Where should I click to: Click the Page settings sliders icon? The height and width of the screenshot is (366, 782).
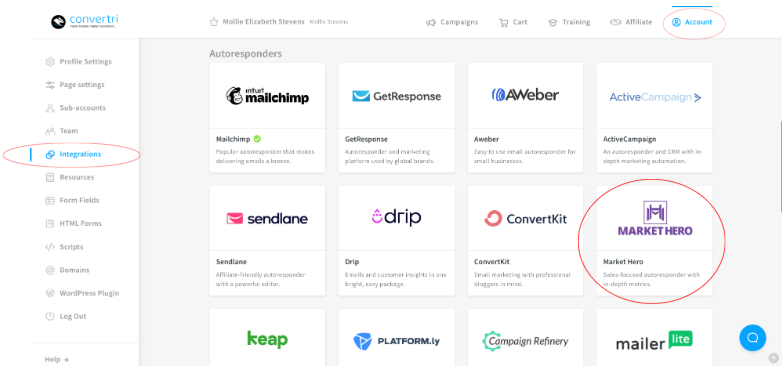pos(50,85)
